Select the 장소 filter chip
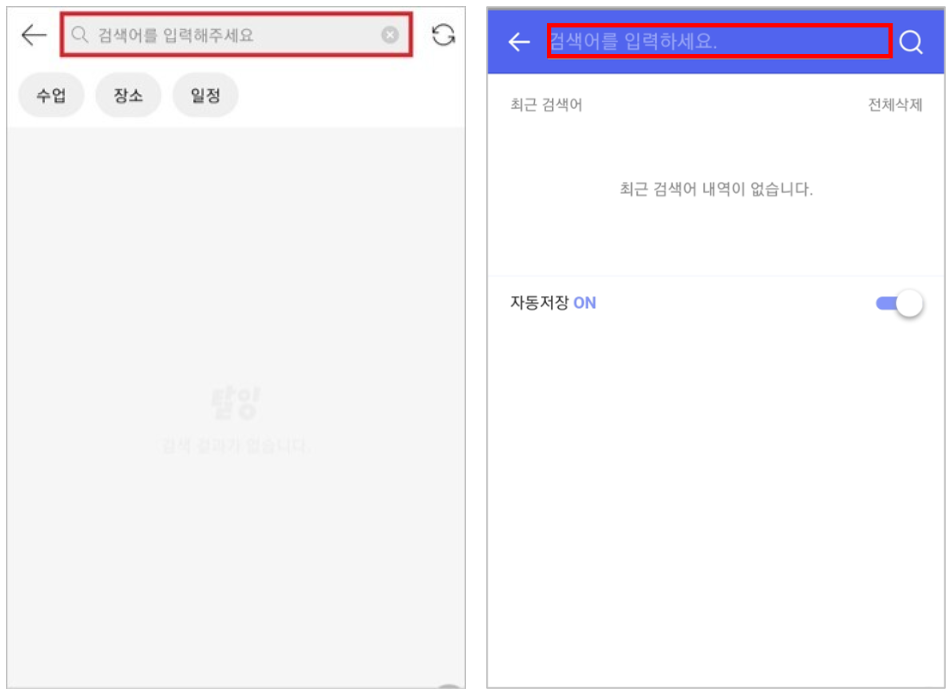The width and height of the screenshot is (950, 692). (128, 95)
